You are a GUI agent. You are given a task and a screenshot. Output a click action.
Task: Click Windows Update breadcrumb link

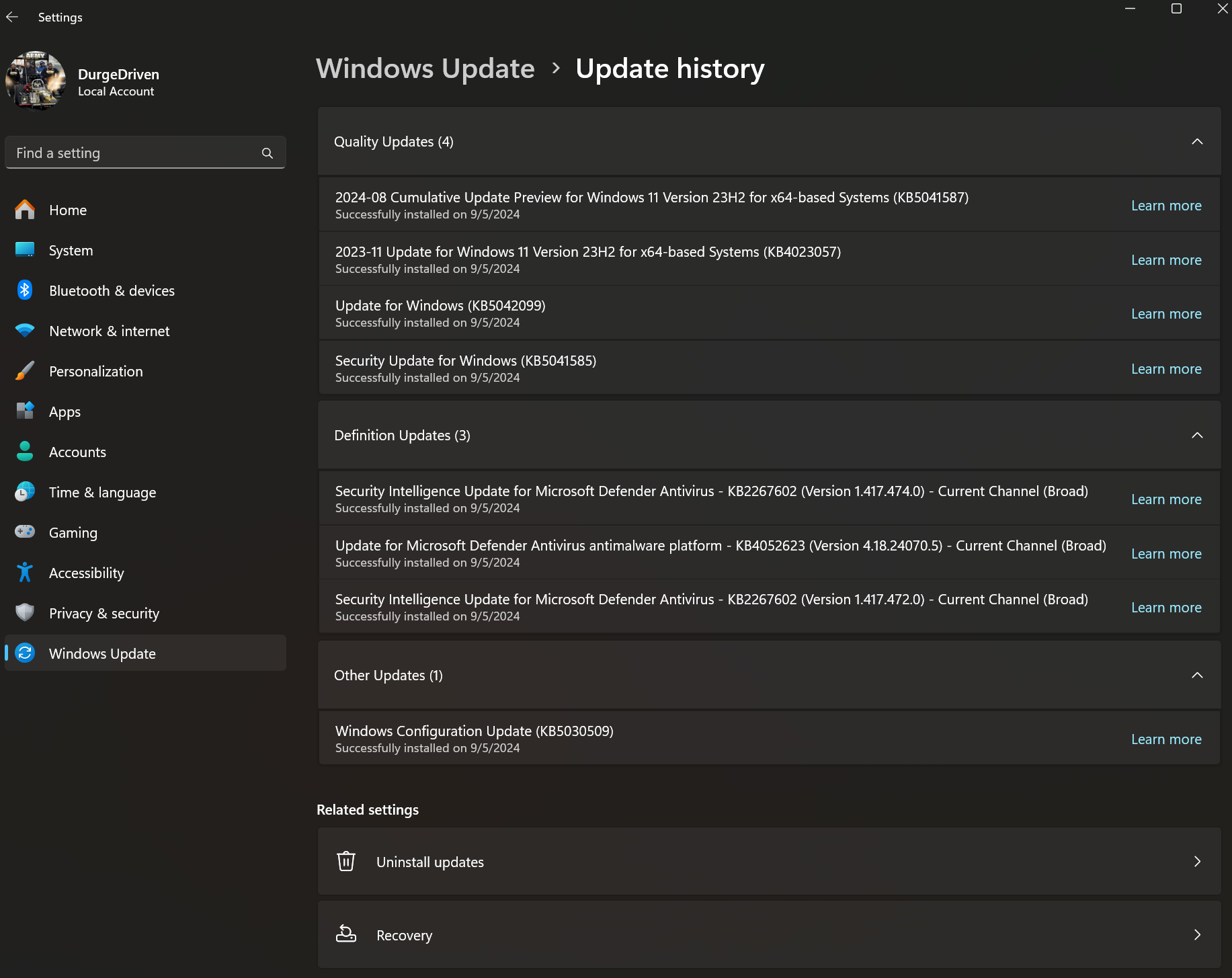click(425, 69)
